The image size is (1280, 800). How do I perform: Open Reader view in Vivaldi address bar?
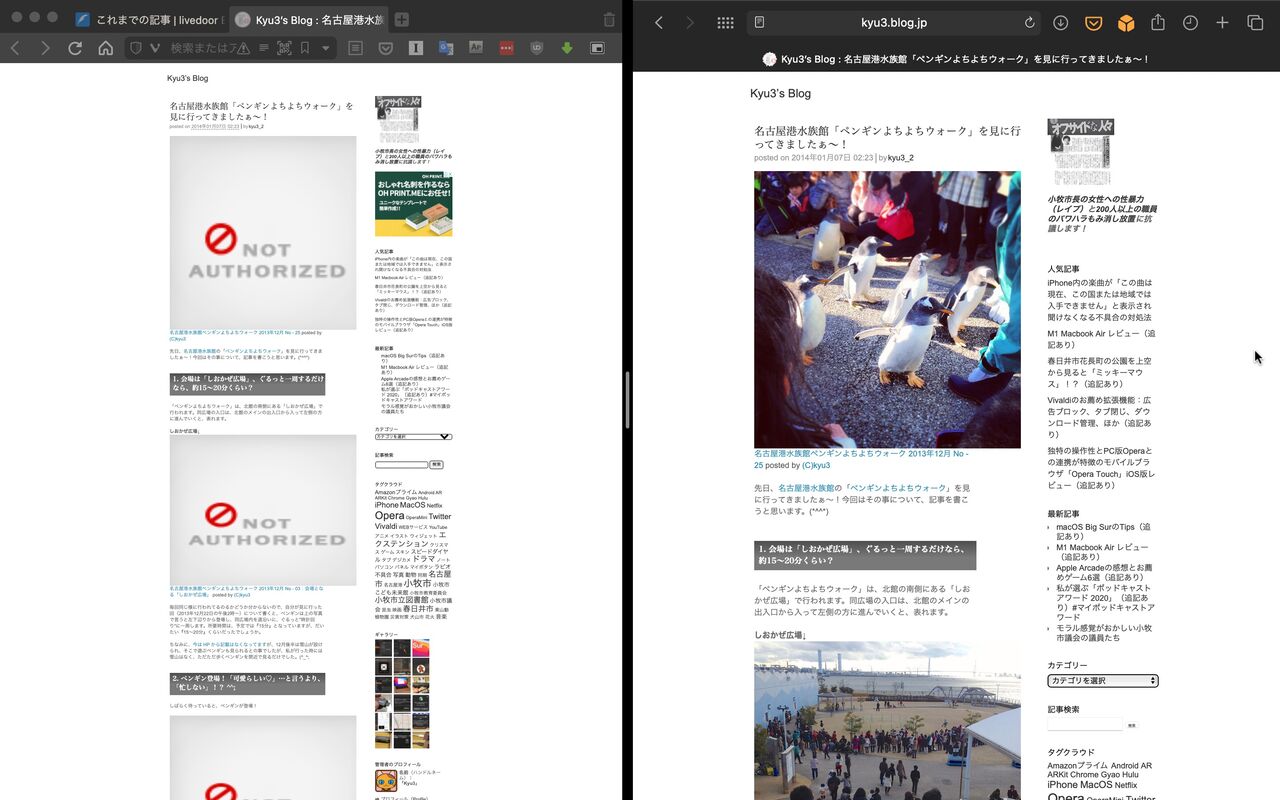click(264, 48)
